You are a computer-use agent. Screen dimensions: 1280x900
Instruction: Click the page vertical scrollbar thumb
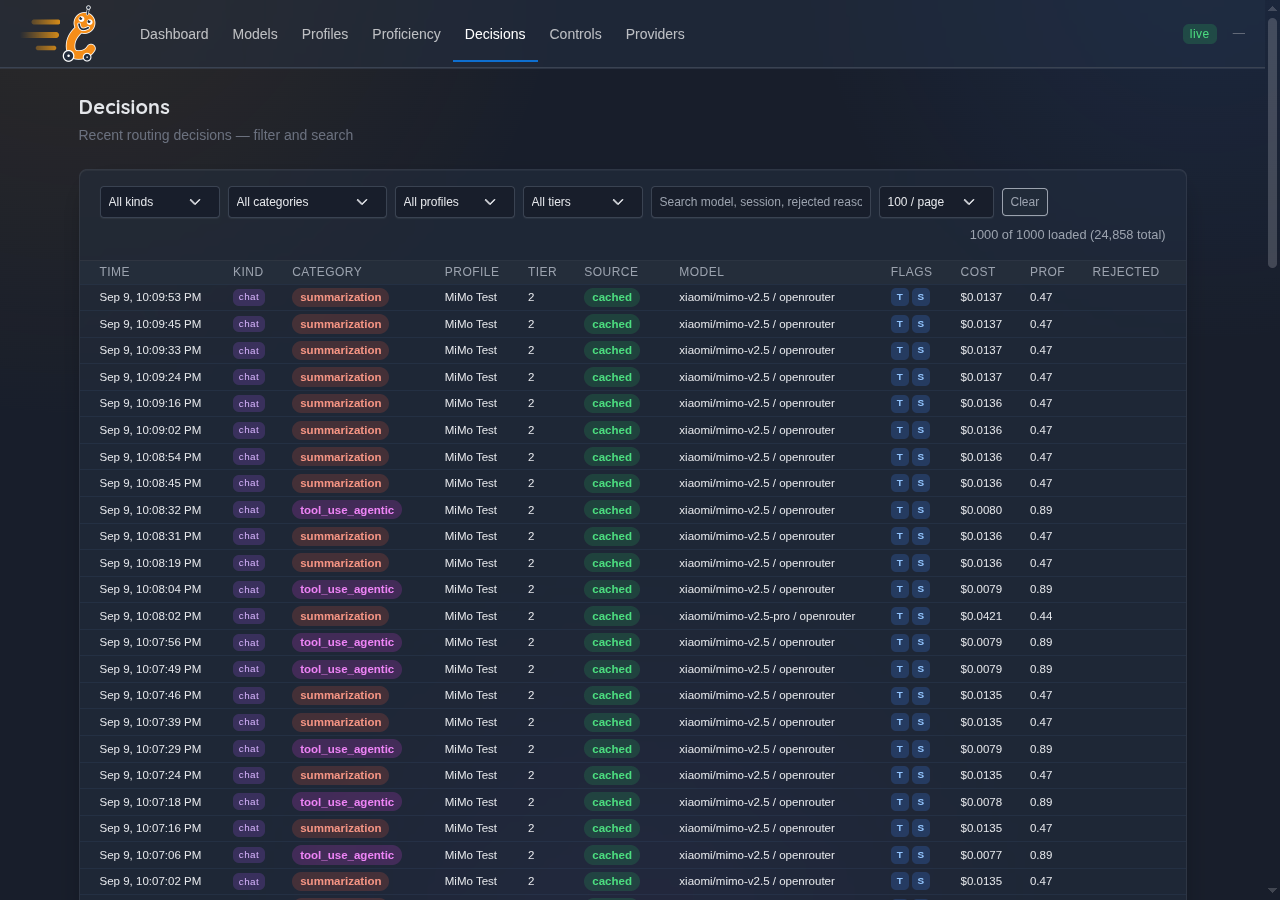1273,142
